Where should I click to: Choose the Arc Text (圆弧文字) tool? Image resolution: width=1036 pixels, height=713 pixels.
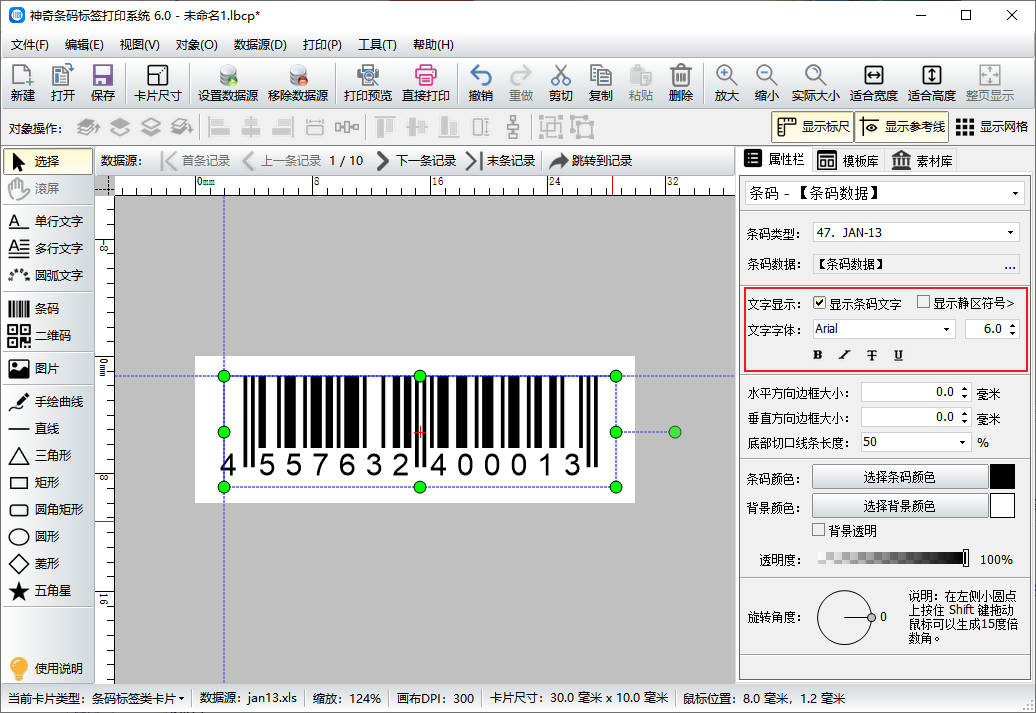pyautogui.click(x=45, y=275)
